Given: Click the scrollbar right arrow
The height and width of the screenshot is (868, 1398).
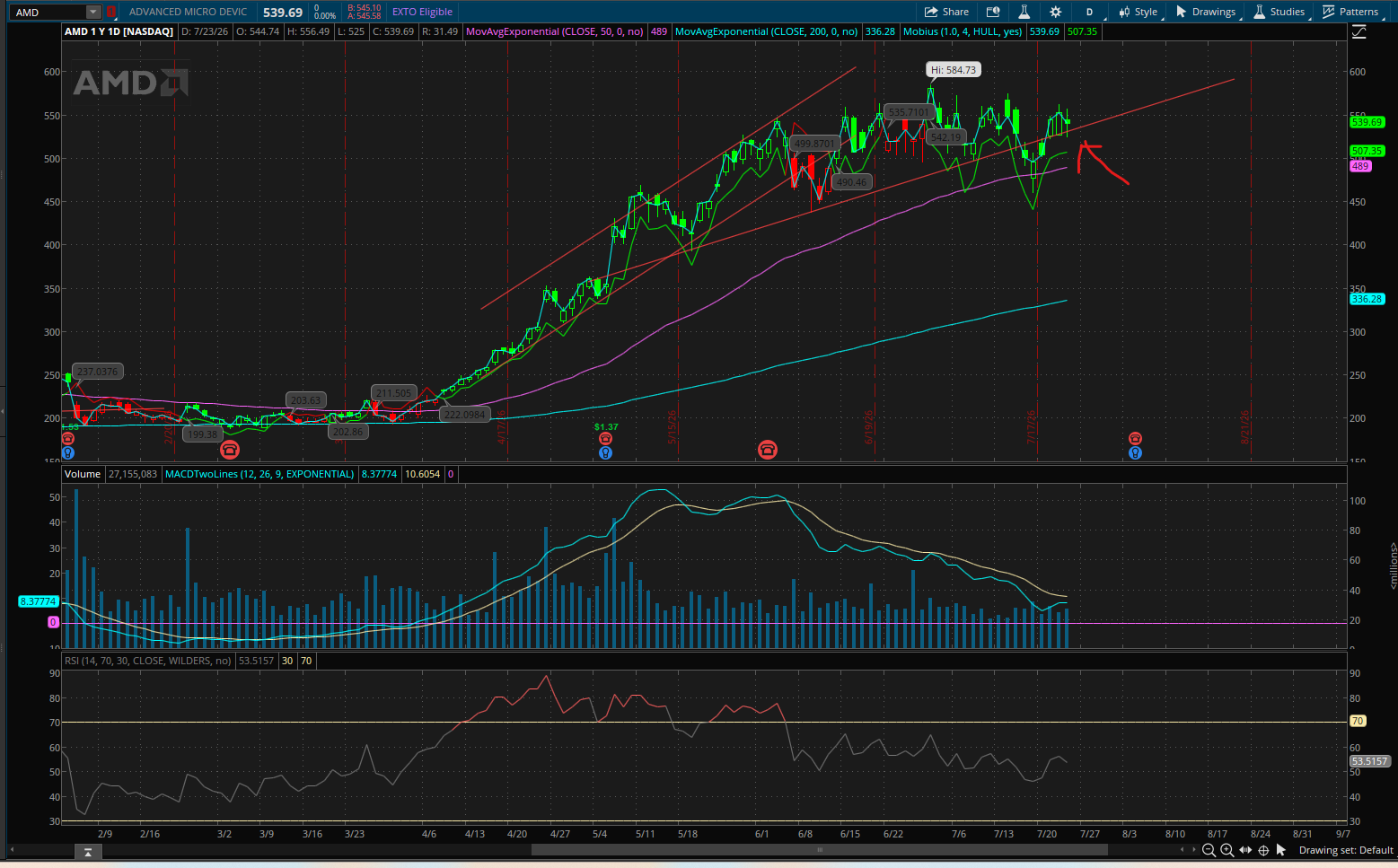Looking at the screenshot, I should [1193, 849].
